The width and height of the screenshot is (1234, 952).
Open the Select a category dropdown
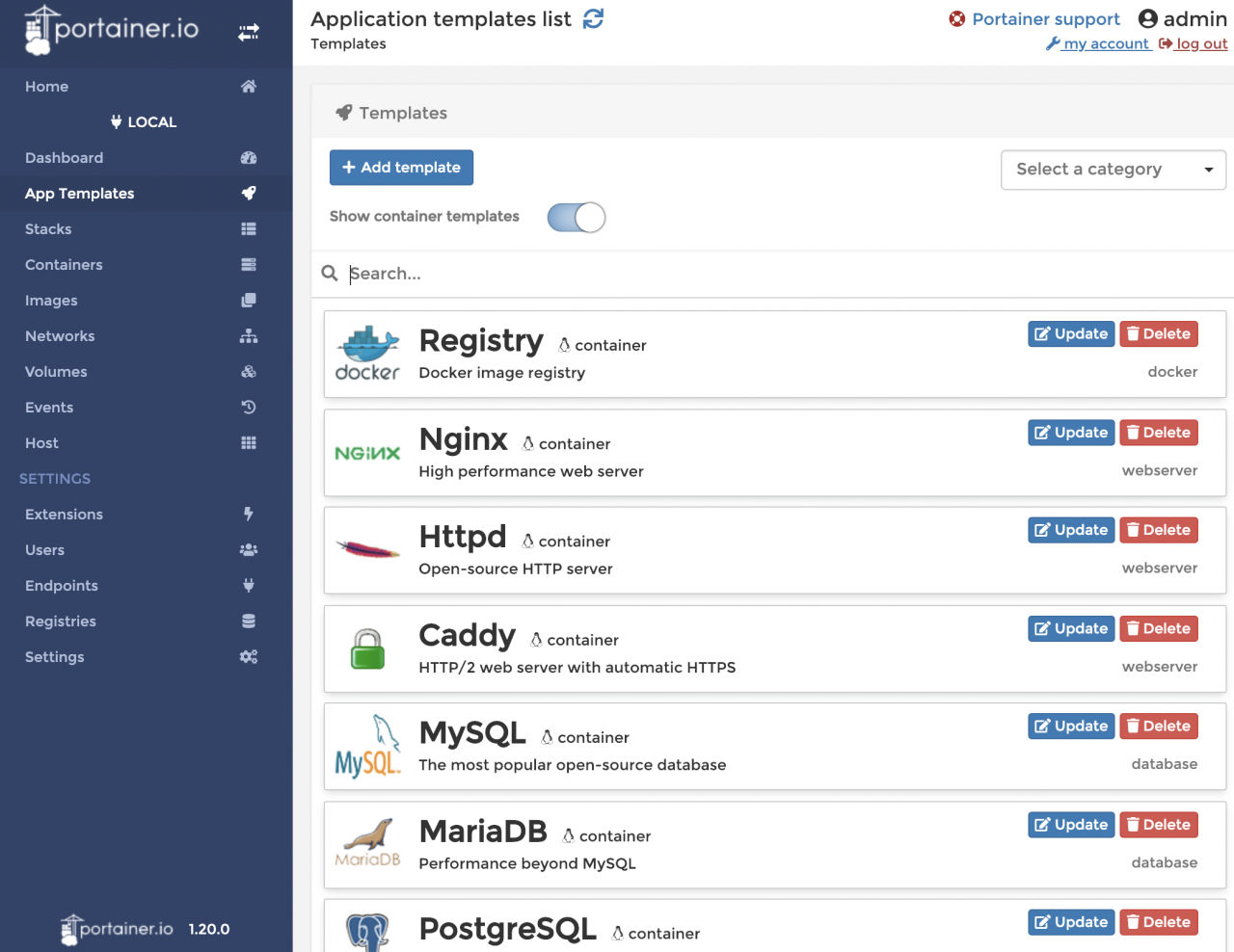pyautogui.click(x=1113, y=170)
